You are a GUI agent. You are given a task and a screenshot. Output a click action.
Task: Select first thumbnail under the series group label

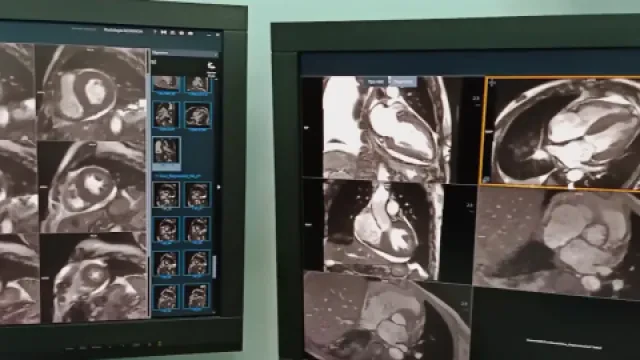(167, 195)
